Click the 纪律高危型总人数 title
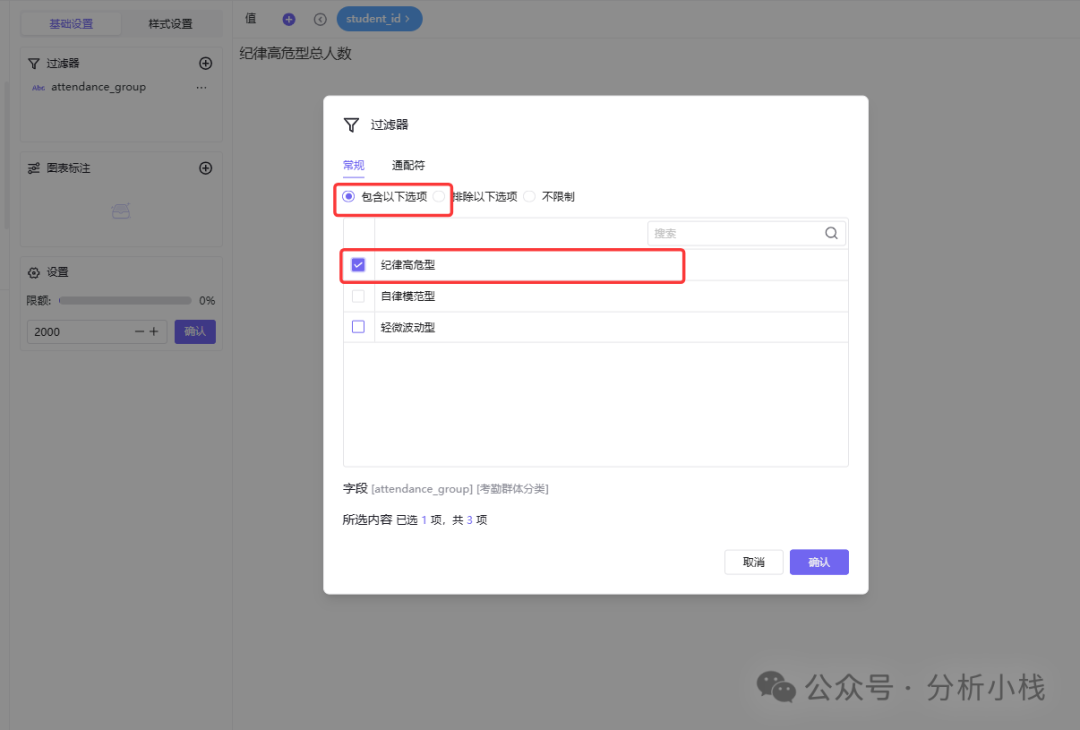 295,54
